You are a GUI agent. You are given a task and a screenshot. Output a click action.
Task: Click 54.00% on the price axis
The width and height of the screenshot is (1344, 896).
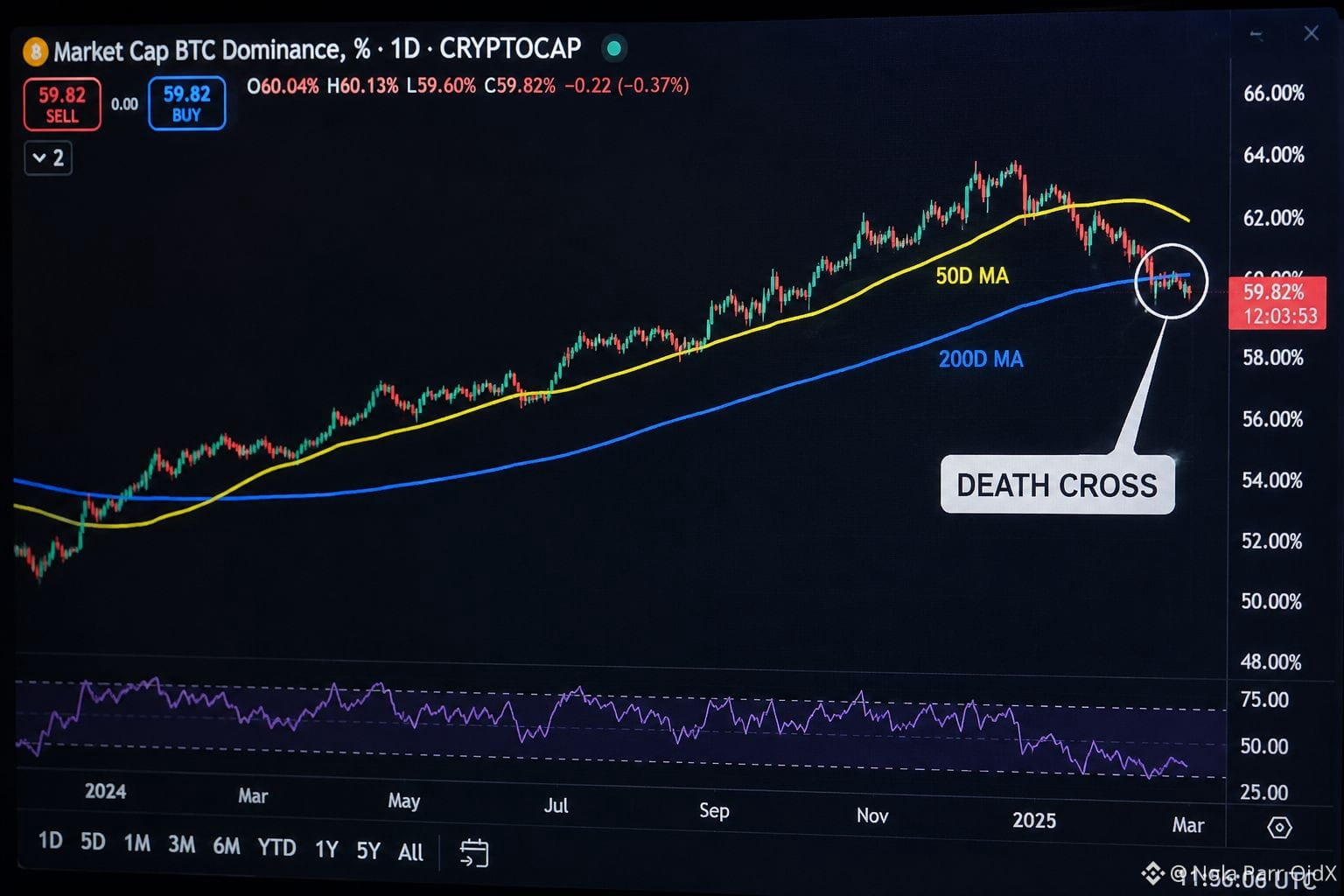click(x=1272, y=480)
